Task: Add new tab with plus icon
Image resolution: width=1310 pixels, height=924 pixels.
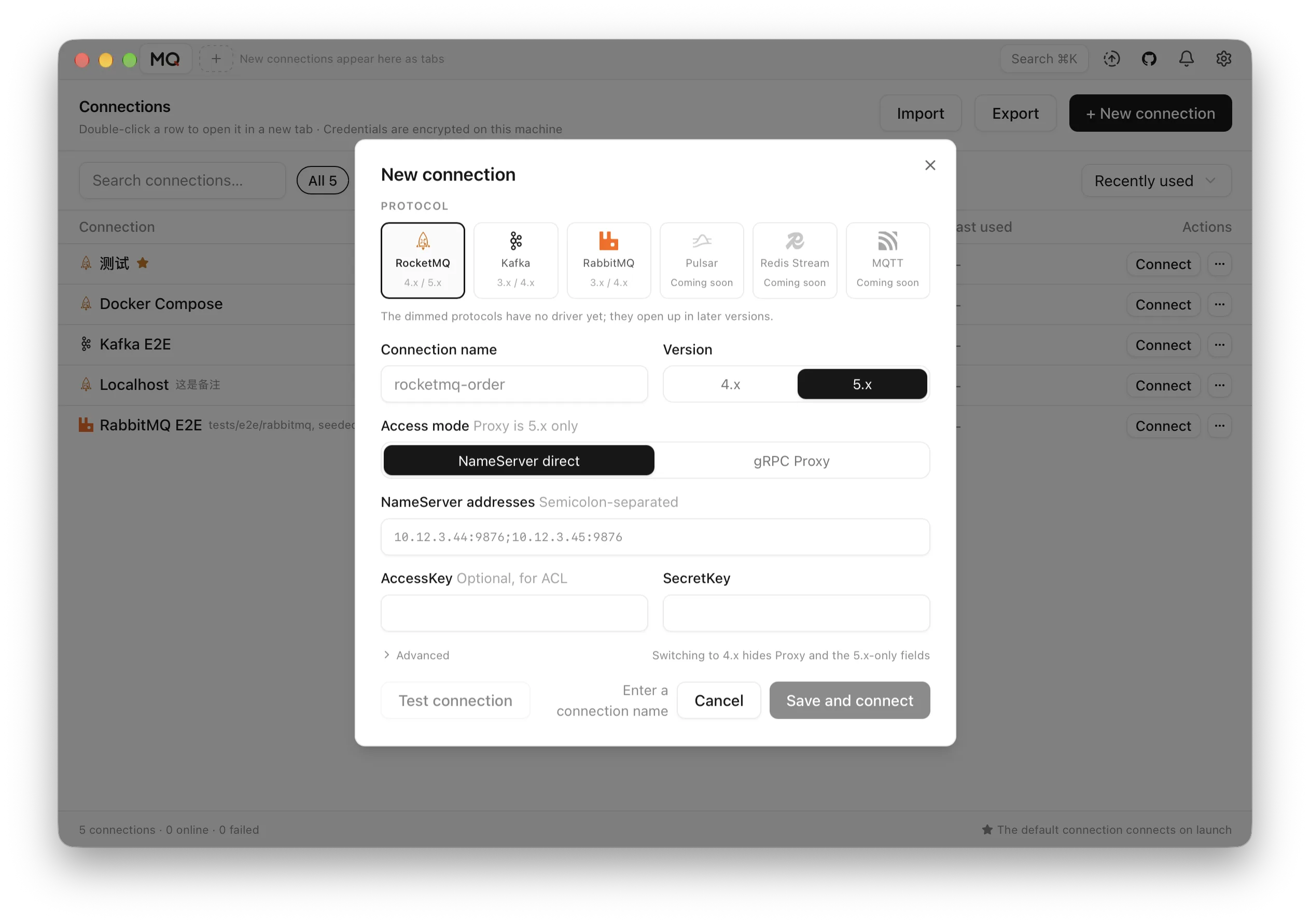Action: point(216,59)
